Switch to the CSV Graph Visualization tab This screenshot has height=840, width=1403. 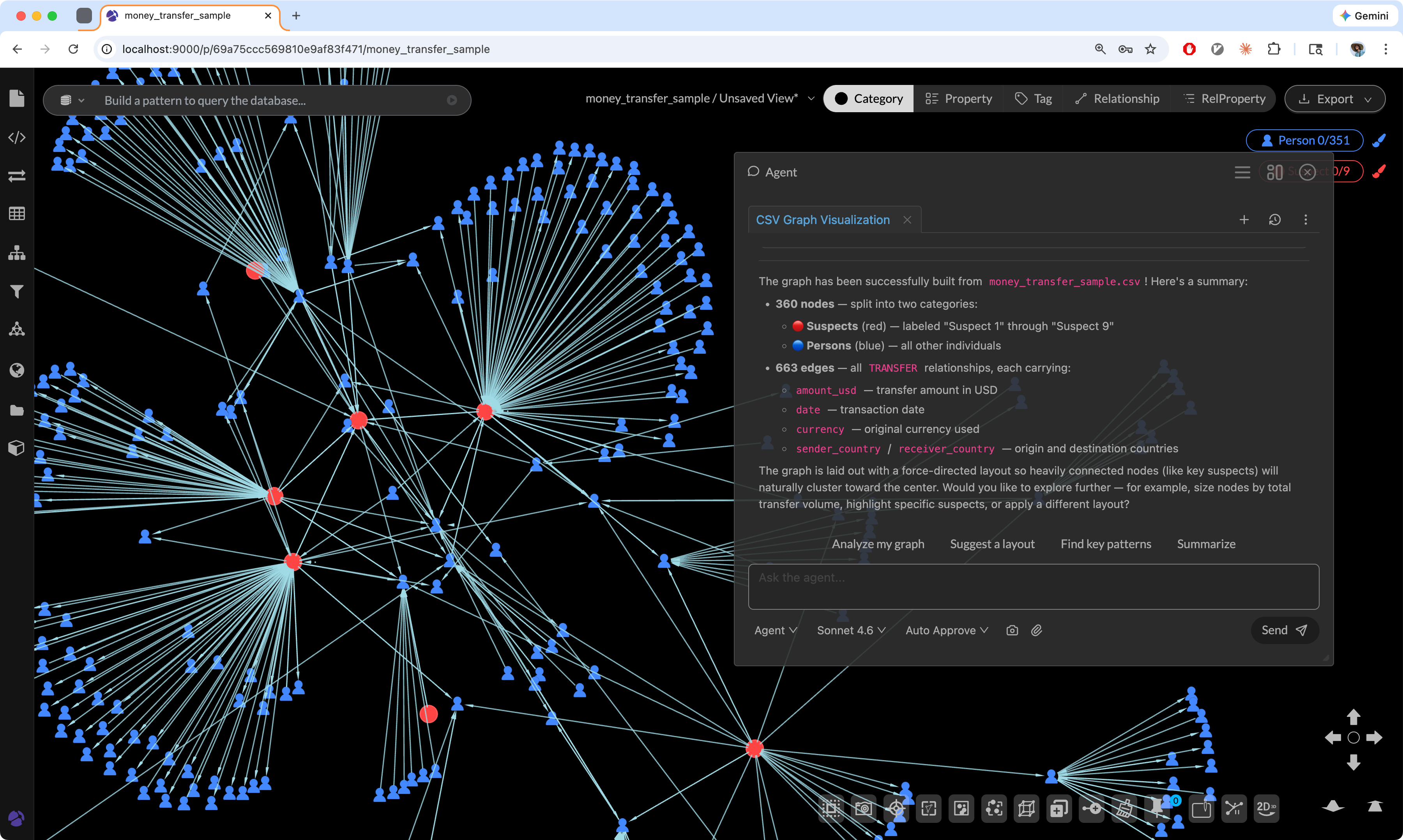[823, 220]
